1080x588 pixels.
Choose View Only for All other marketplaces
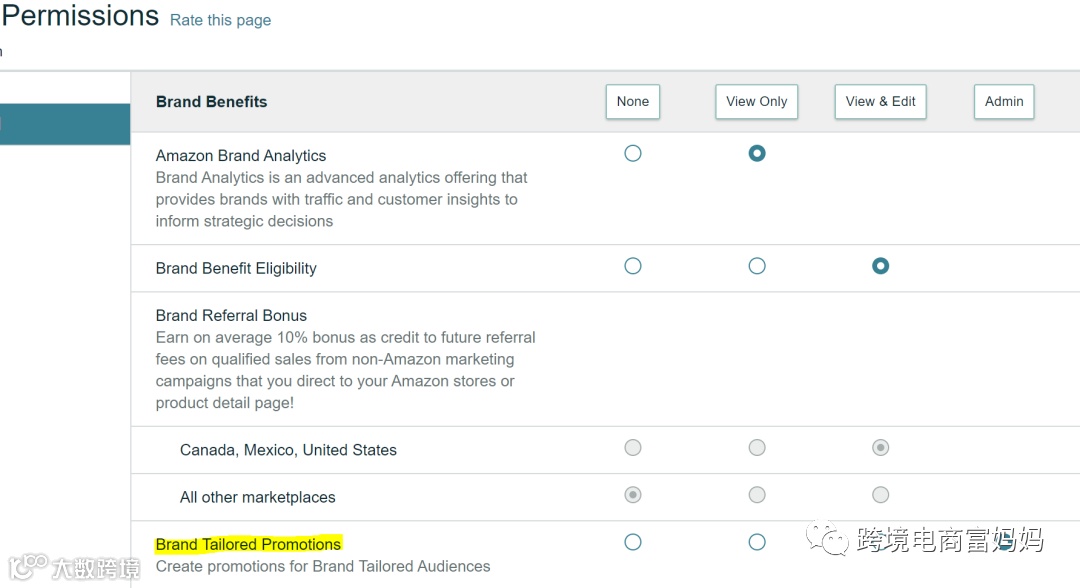757,495
